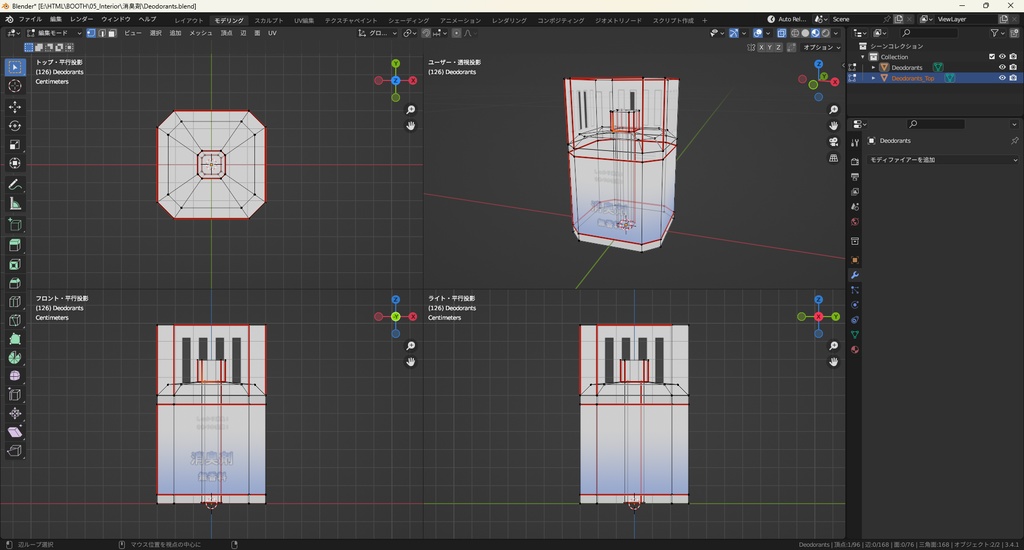Switch to rendered viewport shading
This screenshot has height=550, width=1024.
click(826, 33)
